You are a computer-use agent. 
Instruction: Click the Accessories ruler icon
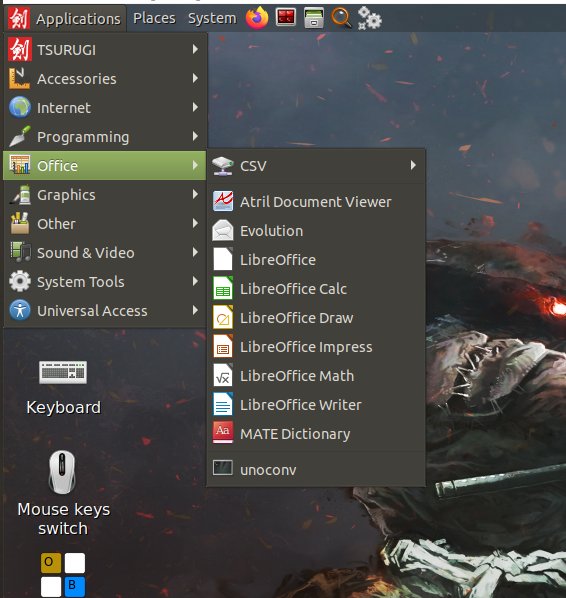point(19,78)
